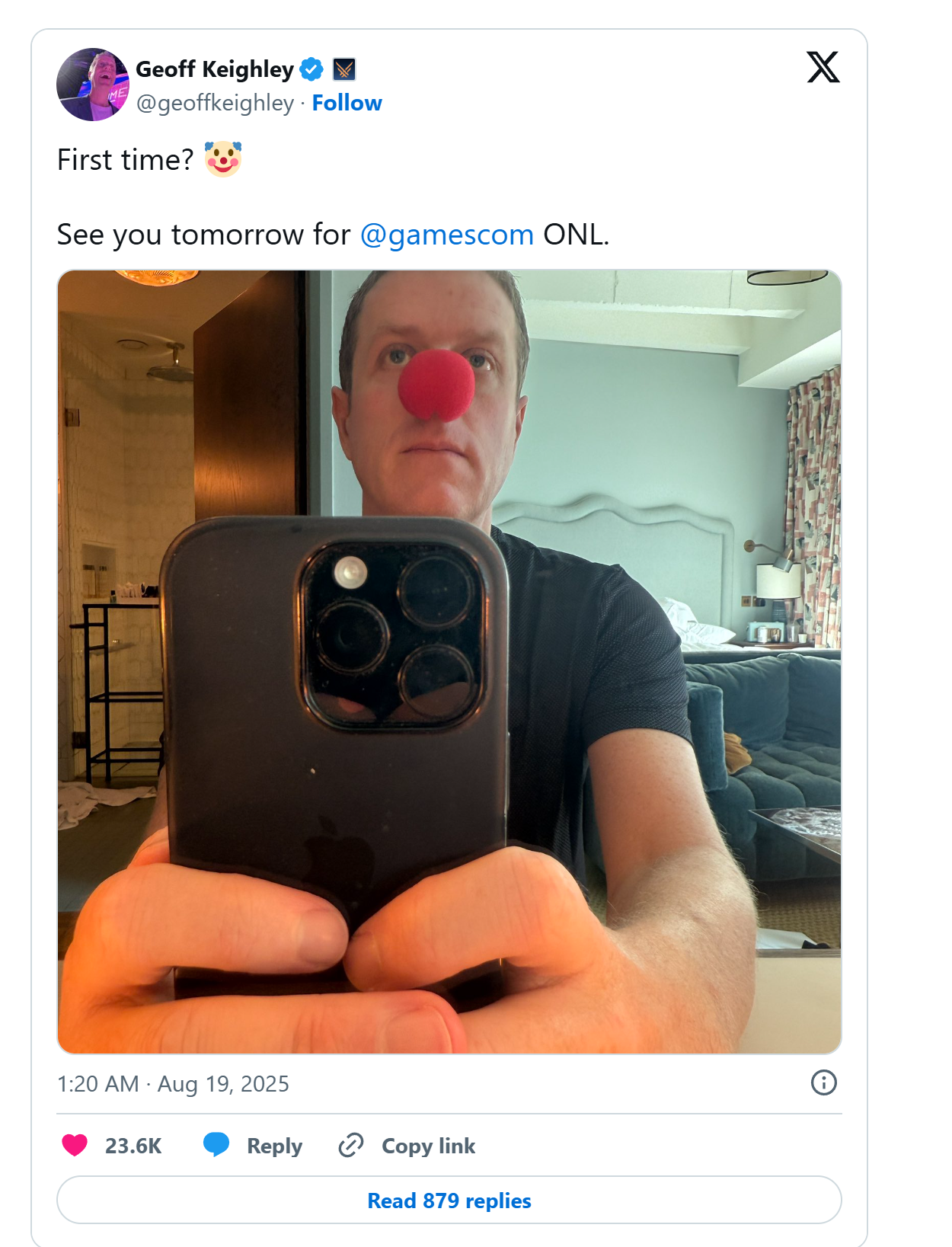Like the tweet with the heart icon
952x1247 pixels.
[75, 1145]
